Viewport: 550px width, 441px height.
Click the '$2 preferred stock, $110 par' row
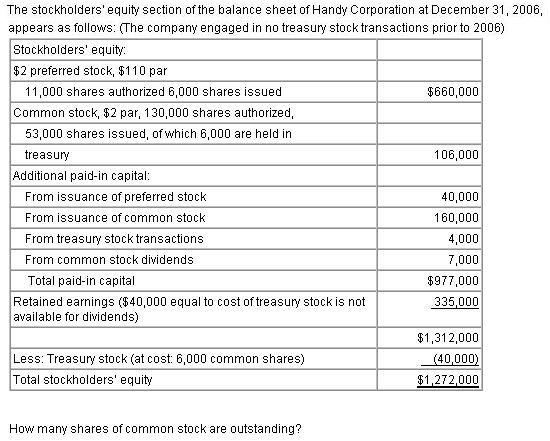[x=194, y=71]
